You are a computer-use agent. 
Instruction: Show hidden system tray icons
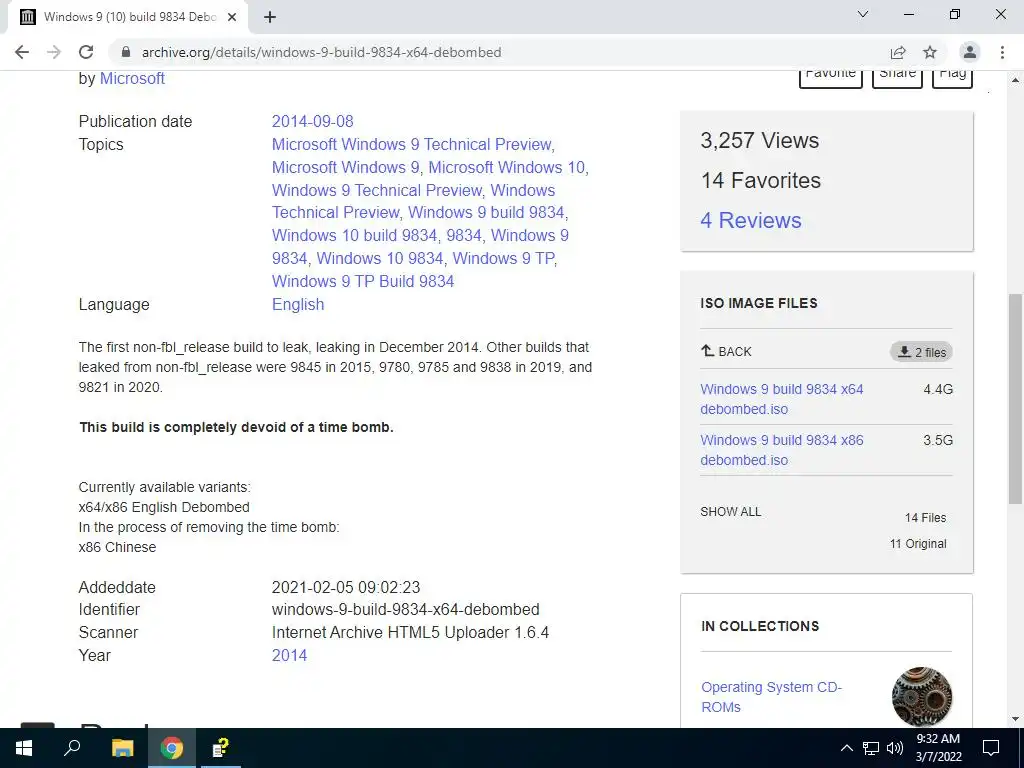(x=846, y=748)
